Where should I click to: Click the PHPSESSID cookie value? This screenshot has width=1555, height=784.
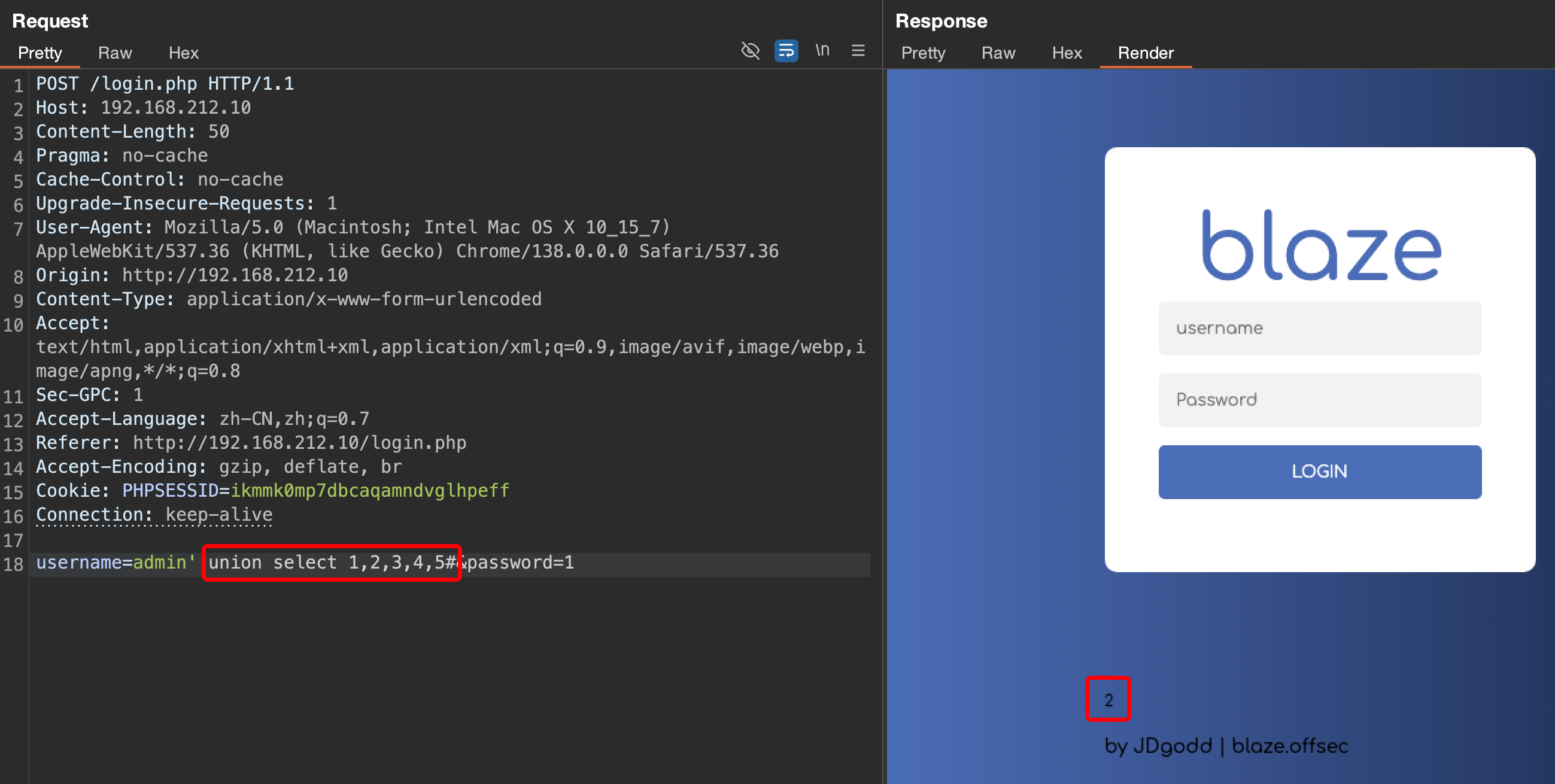tap(369, 491)
